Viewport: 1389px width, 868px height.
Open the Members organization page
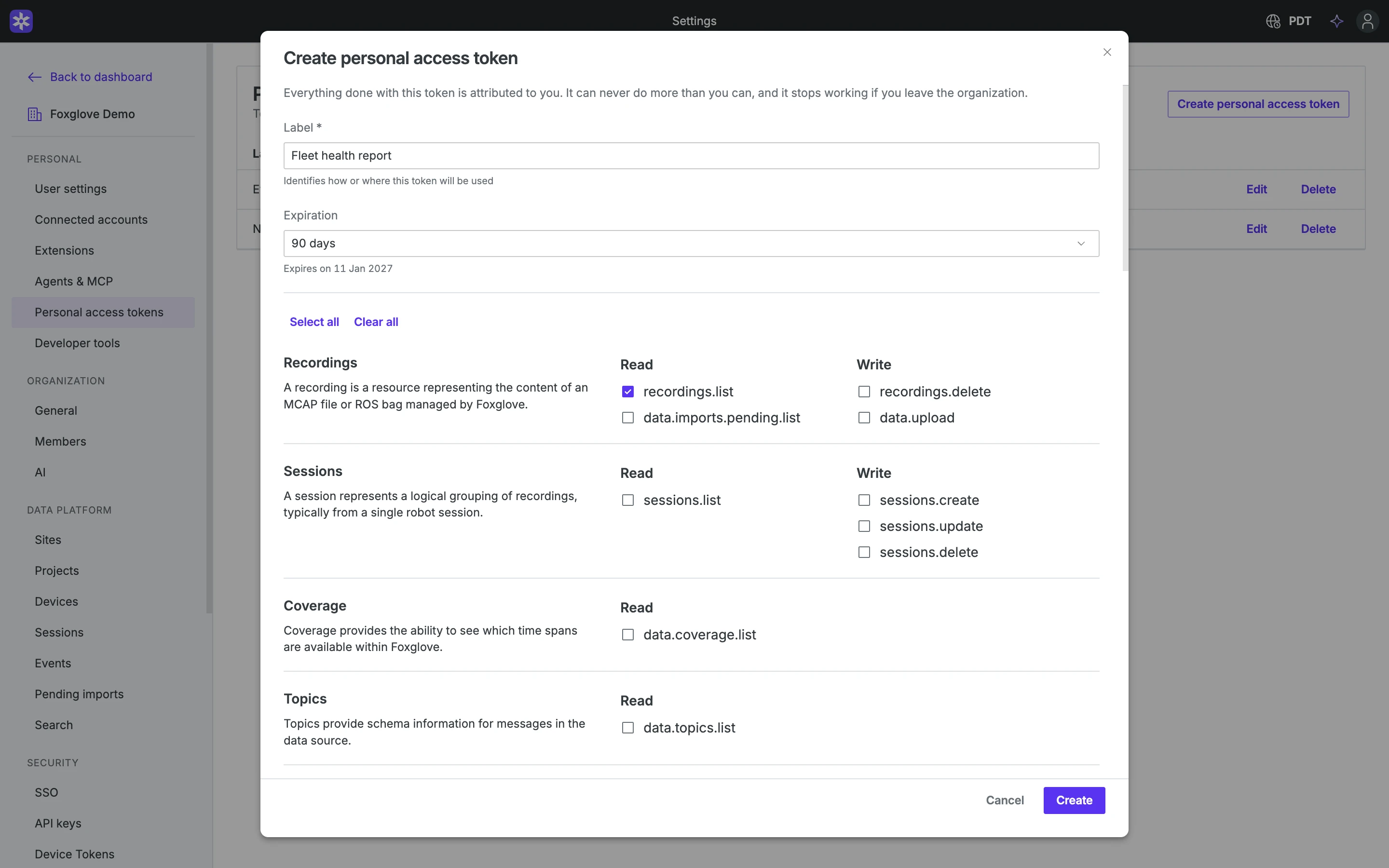103,441
